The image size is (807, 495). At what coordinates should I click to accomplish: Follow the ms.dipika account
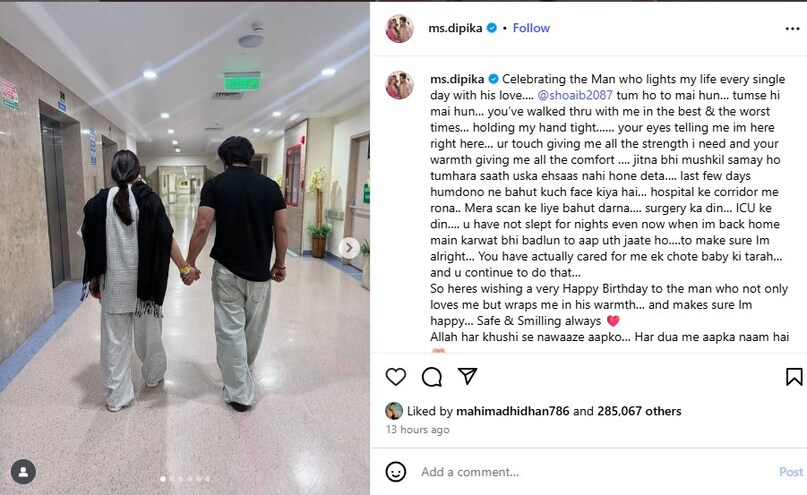coord(531,28)
